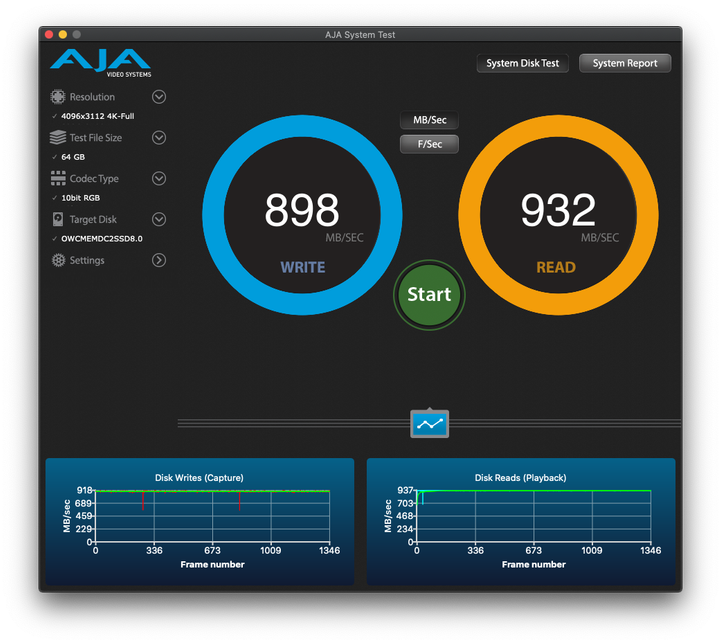Click the Resolution monitor icon
This screenshot has width=720, height=642.
[x=58, y=97]
